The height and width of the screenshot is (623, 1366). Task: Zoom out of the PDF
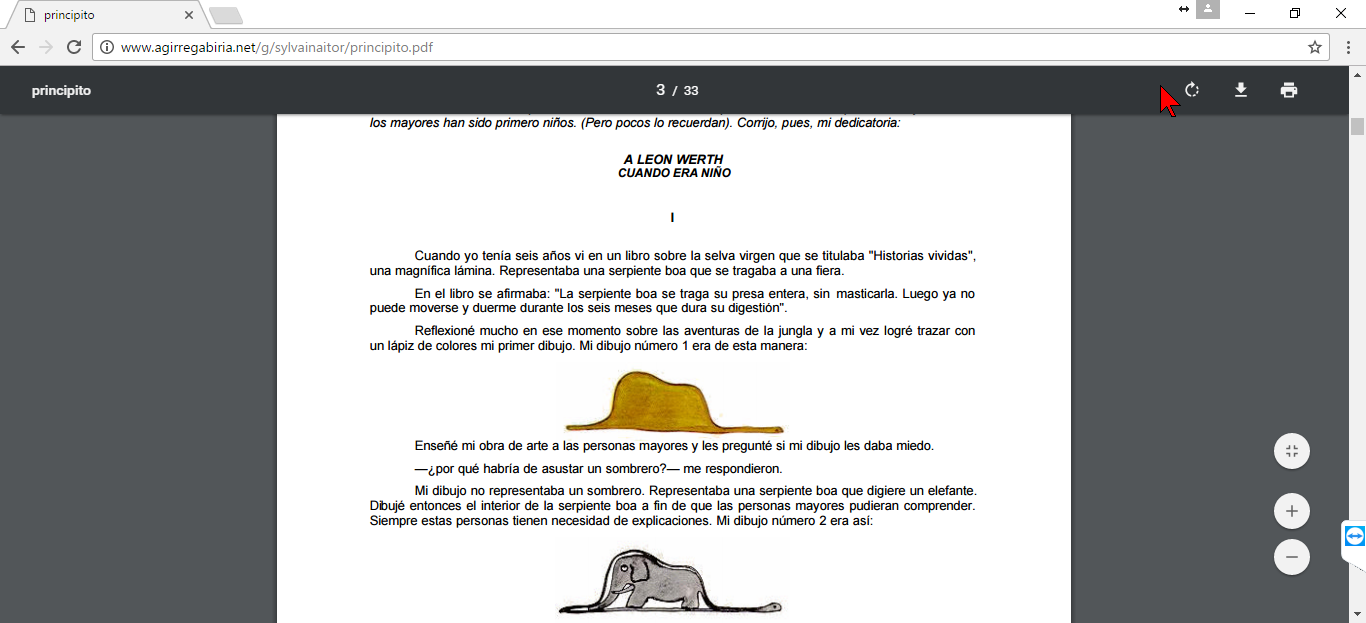[1292, 557]
